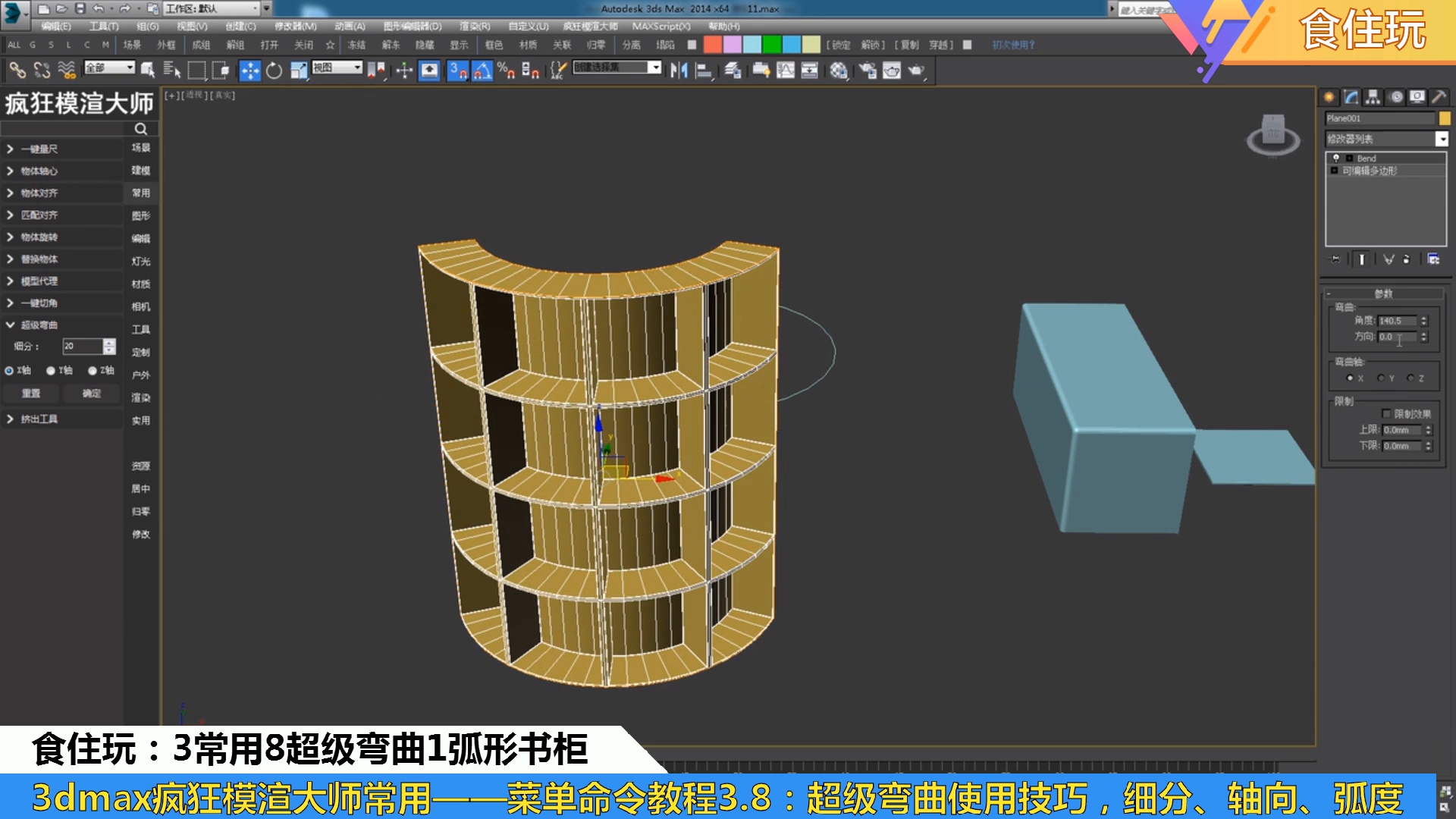Screen dimensions: 1456x819
Task: Click the 重置 button
Action: 31,394
